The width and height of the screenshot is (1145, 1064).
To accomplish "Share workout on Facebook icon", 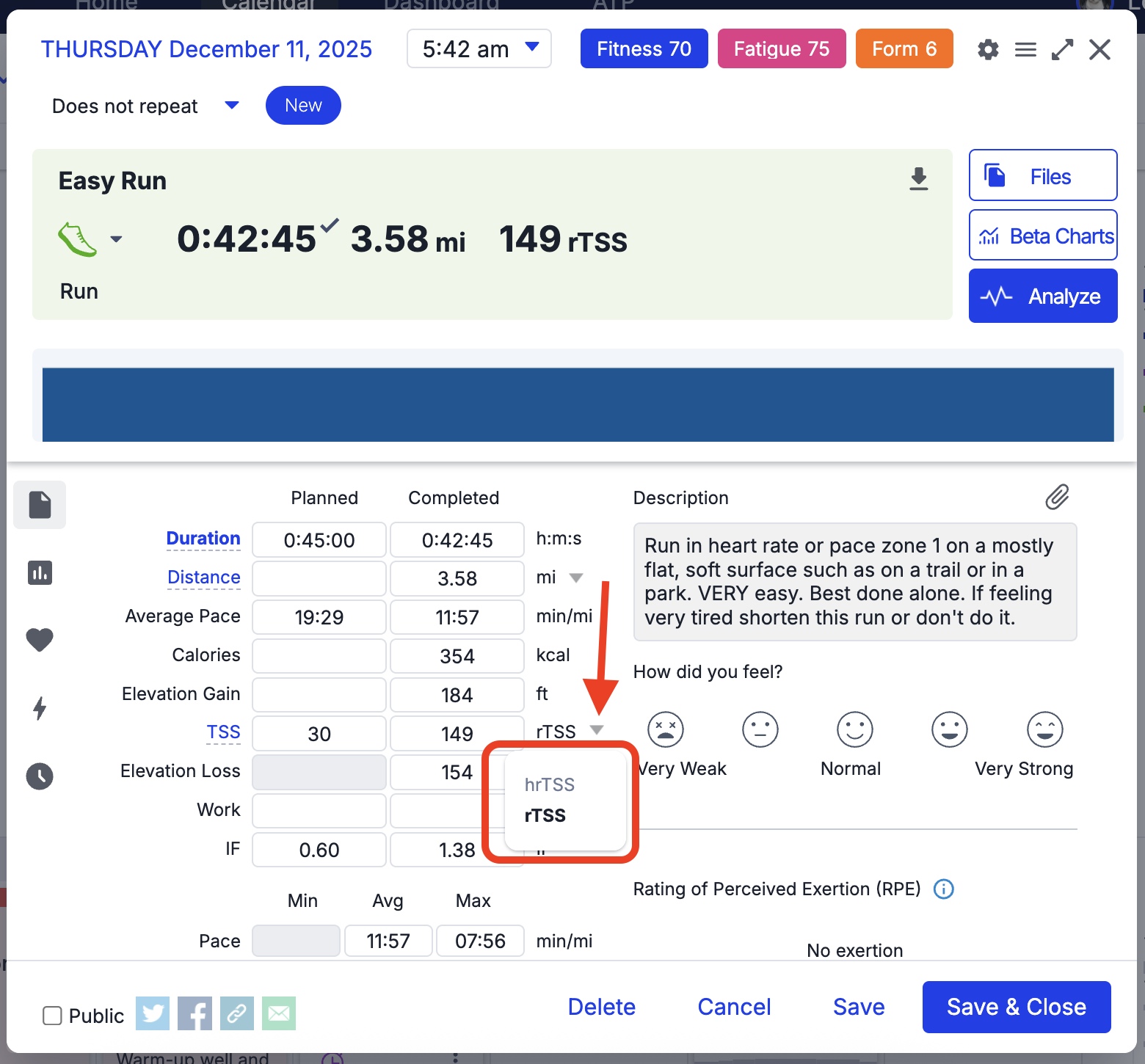I will (195, 1013).
